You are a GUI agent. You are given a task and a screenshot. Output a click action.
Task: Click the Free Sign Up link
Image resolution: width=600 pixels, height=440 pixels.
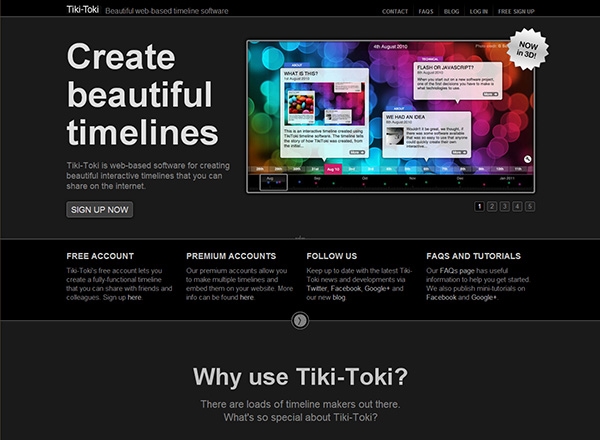point(517,11)
